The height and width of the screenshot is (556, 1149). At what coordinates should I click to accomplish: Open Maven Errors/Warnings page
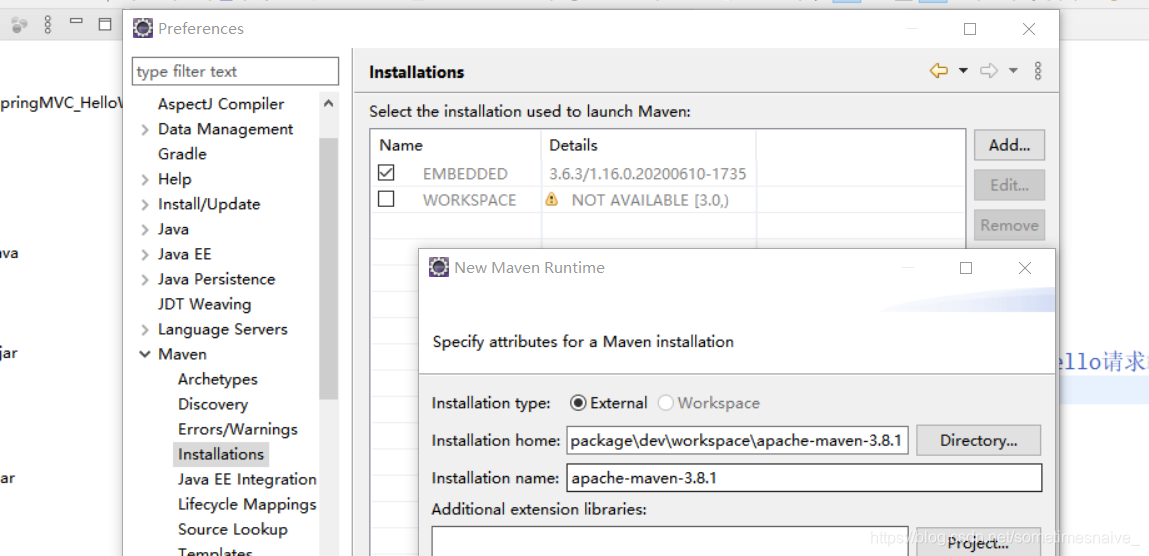(x=237, y=429)
